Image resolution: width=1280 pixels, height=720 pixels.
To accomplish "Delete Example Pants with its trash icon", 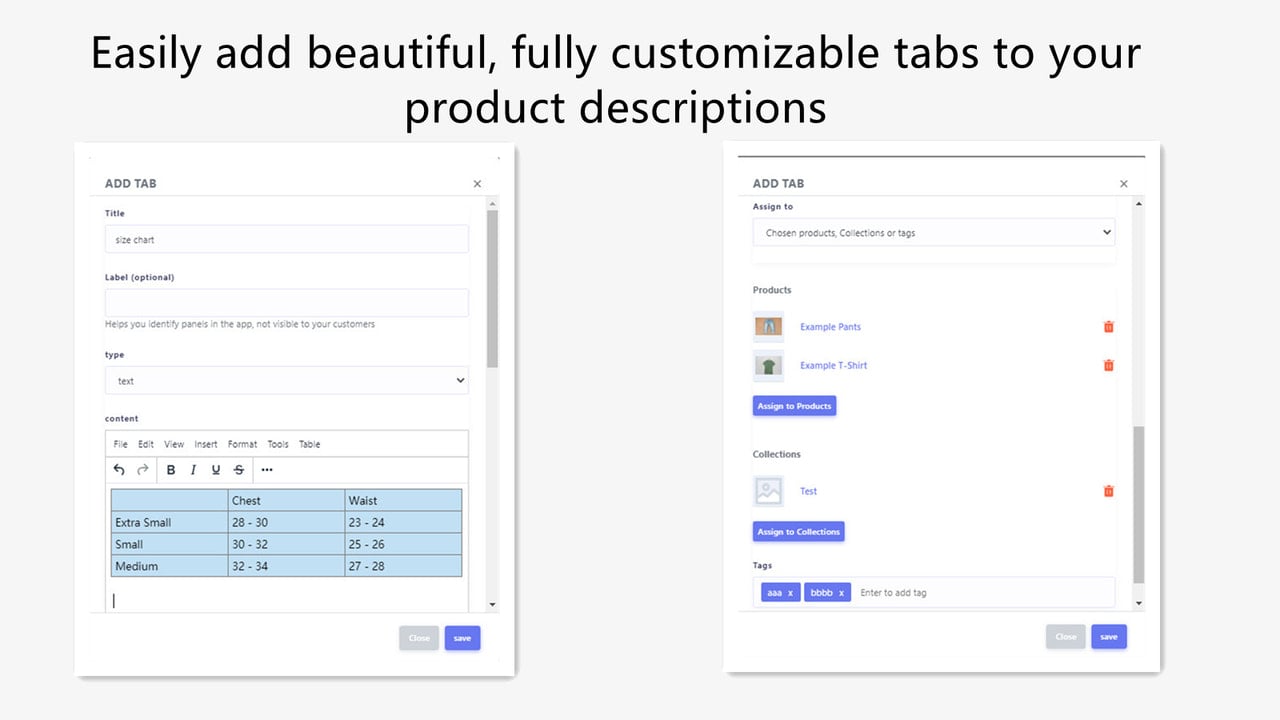I will click(1108, 327).
